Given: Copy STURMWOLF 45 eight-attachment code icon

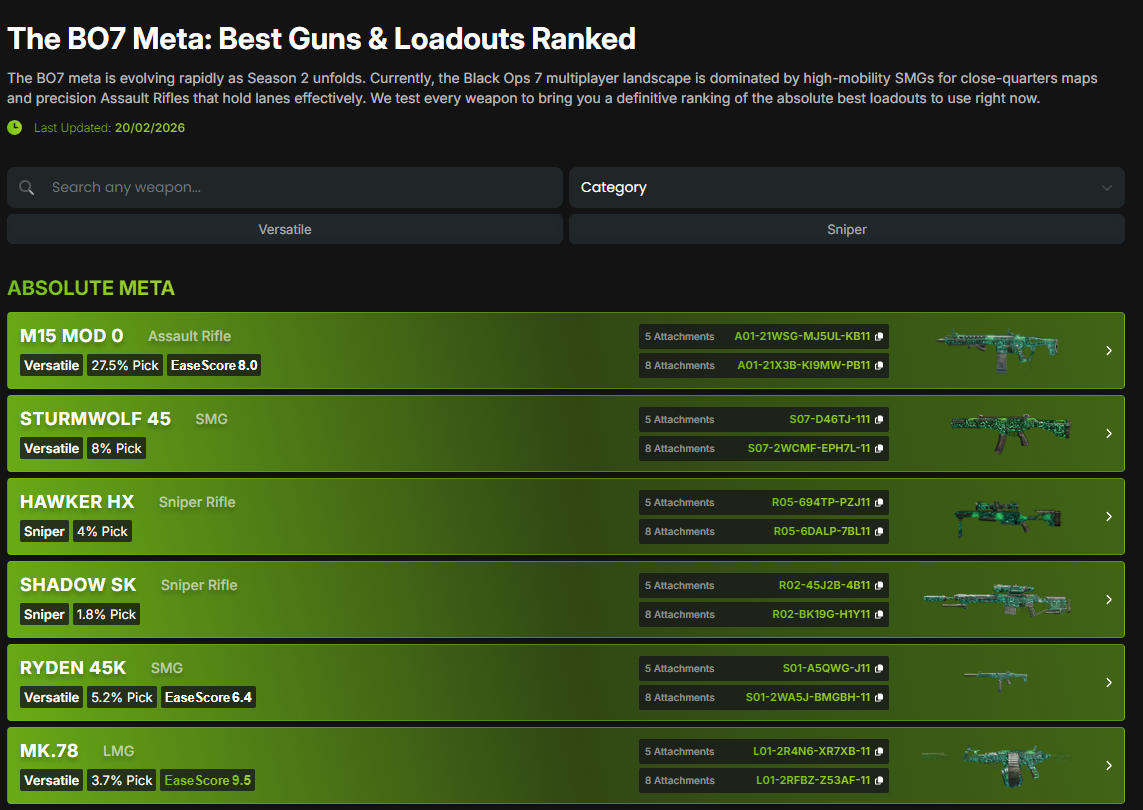Looking at the screenshot, I should coord(879,449).
